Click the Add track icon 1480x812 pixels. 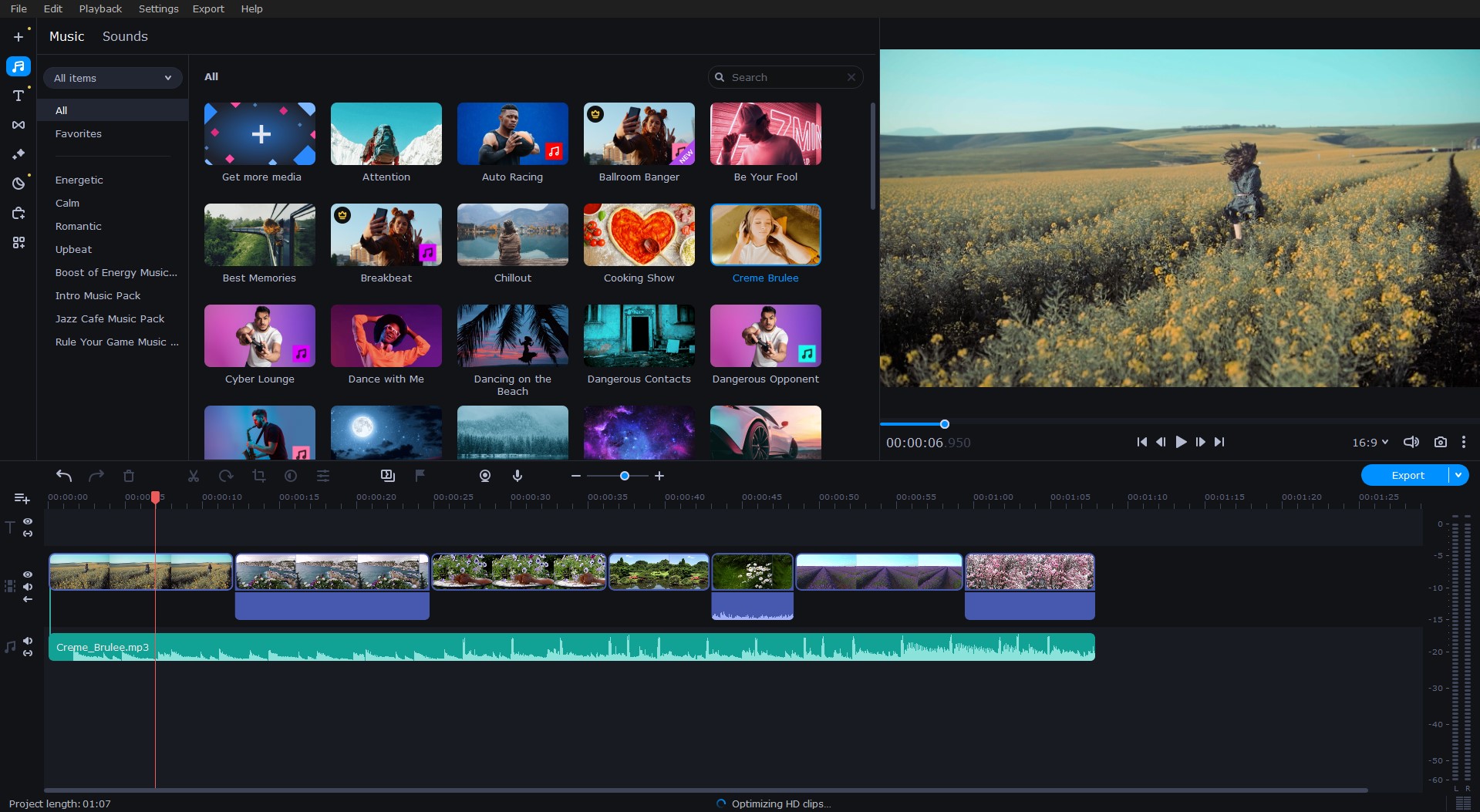coord(22,499)
